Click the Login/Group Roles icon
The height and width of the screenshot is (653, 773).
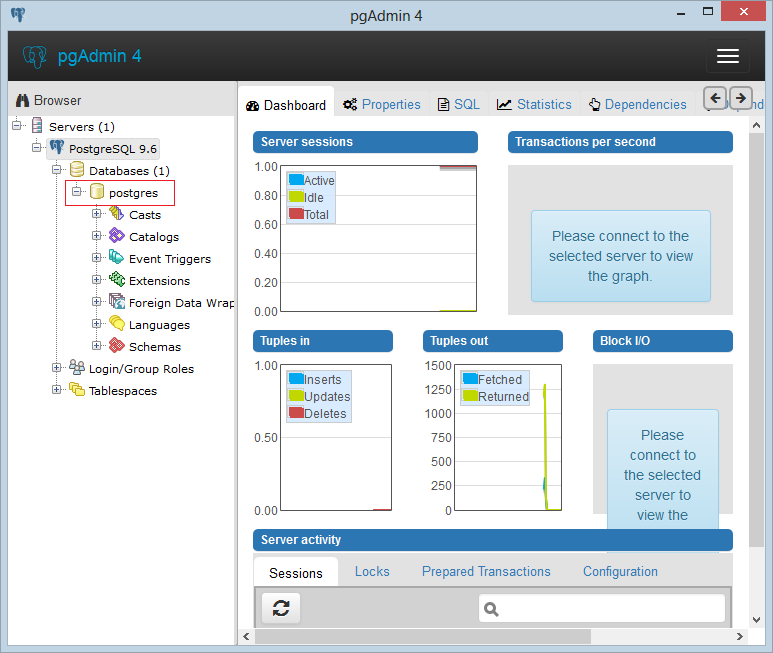[x=77, y=367]
